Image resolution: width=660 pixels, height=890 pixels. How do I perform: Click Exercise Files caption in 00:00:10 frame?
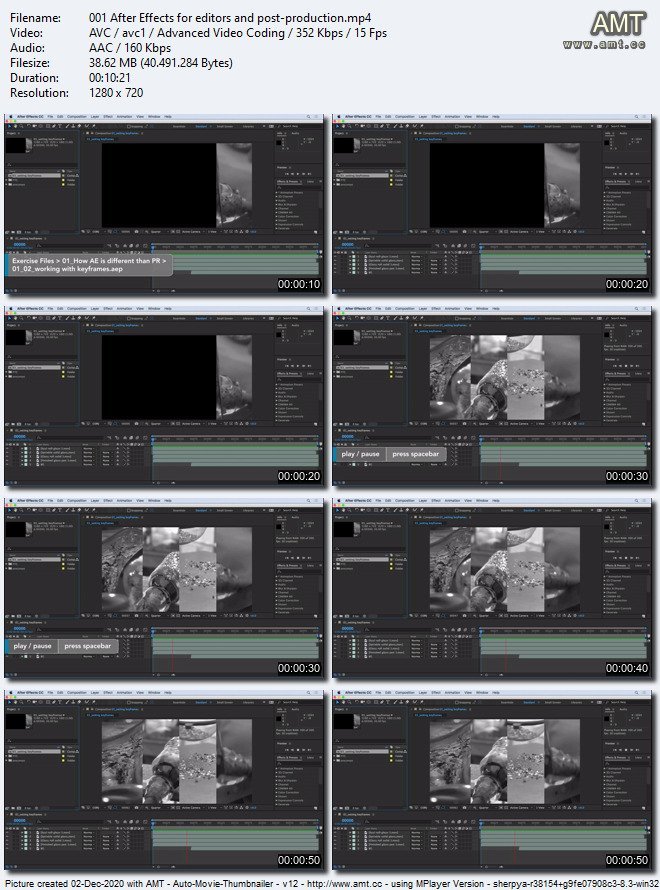[89, 265]
